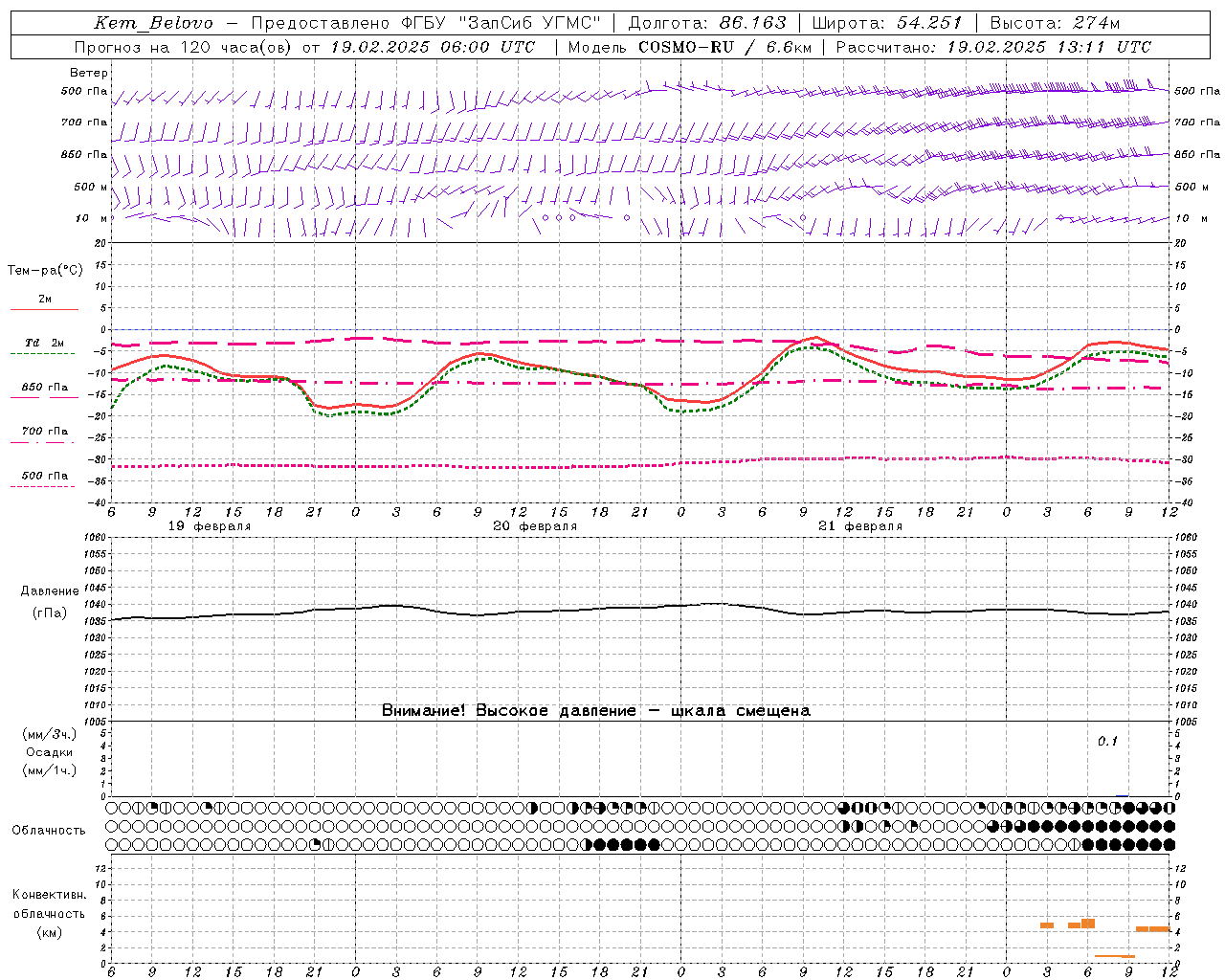This screenshot has height=980, width=1225.
Task: Click the Тем-ра(°C) axis label
Action: click(45, 271)
